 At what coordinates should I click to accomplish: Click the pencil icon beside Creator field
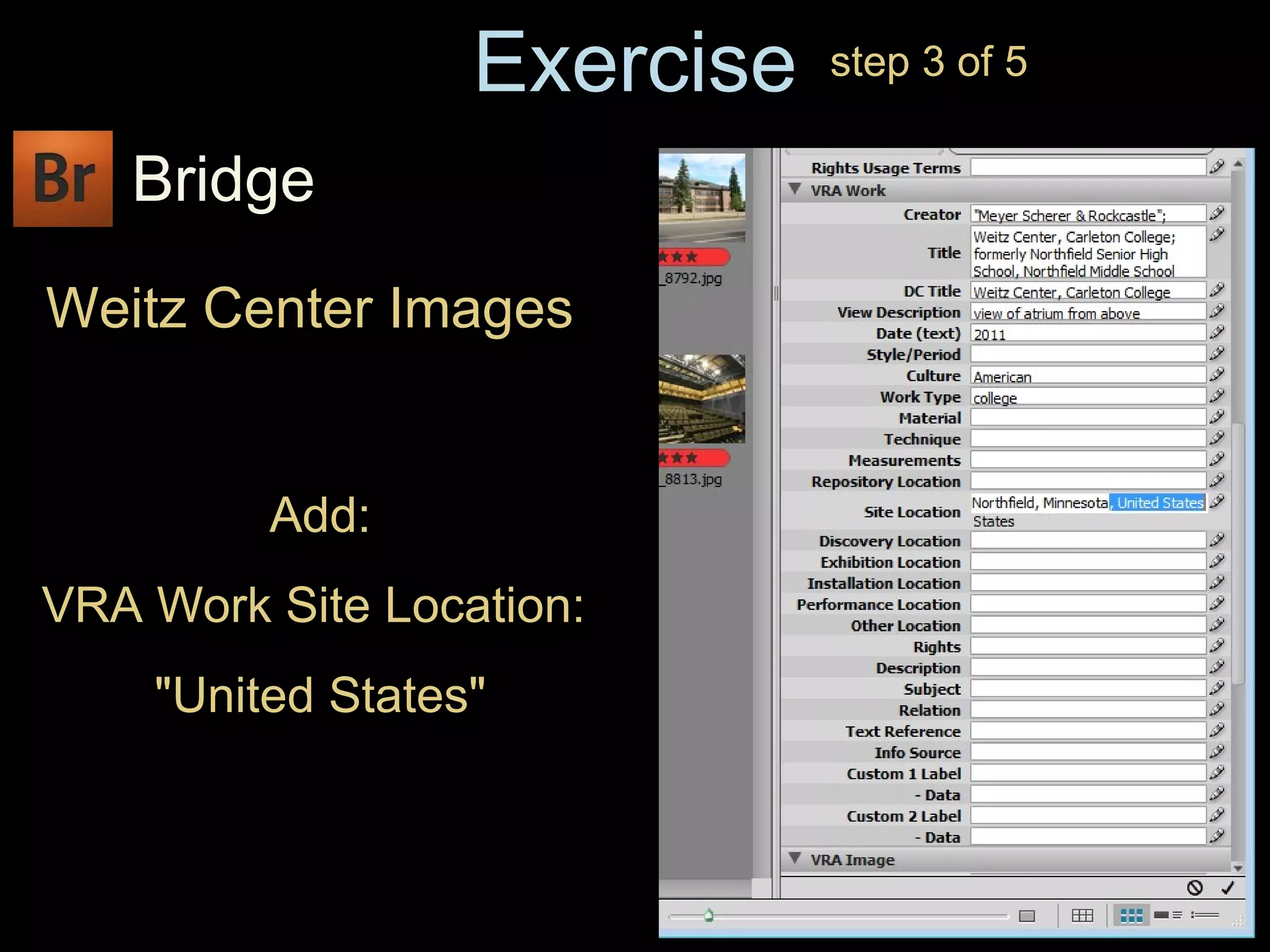1217,214
